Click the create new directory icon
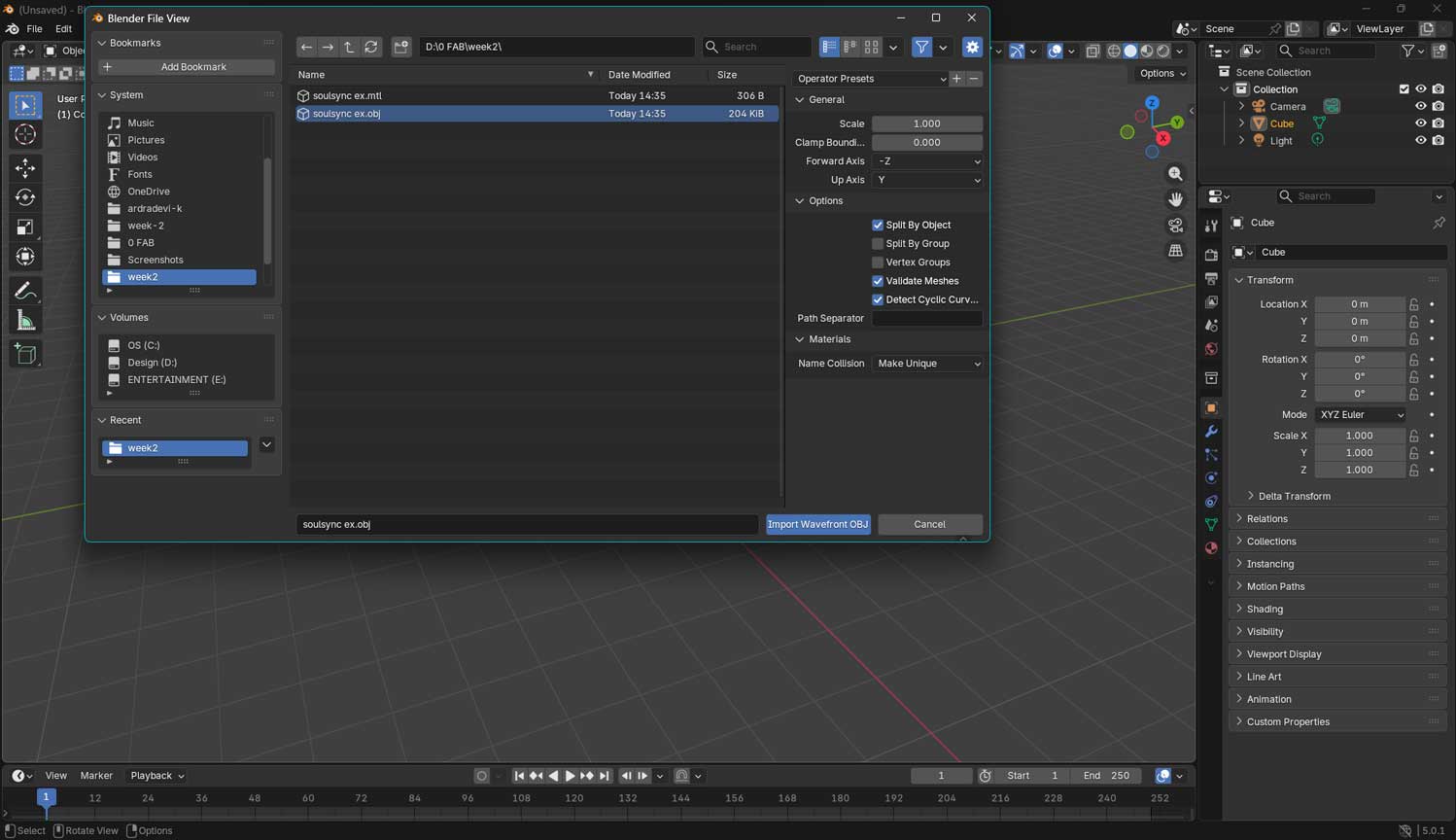Screen dimensions: 1456x840 pos(401,47)
